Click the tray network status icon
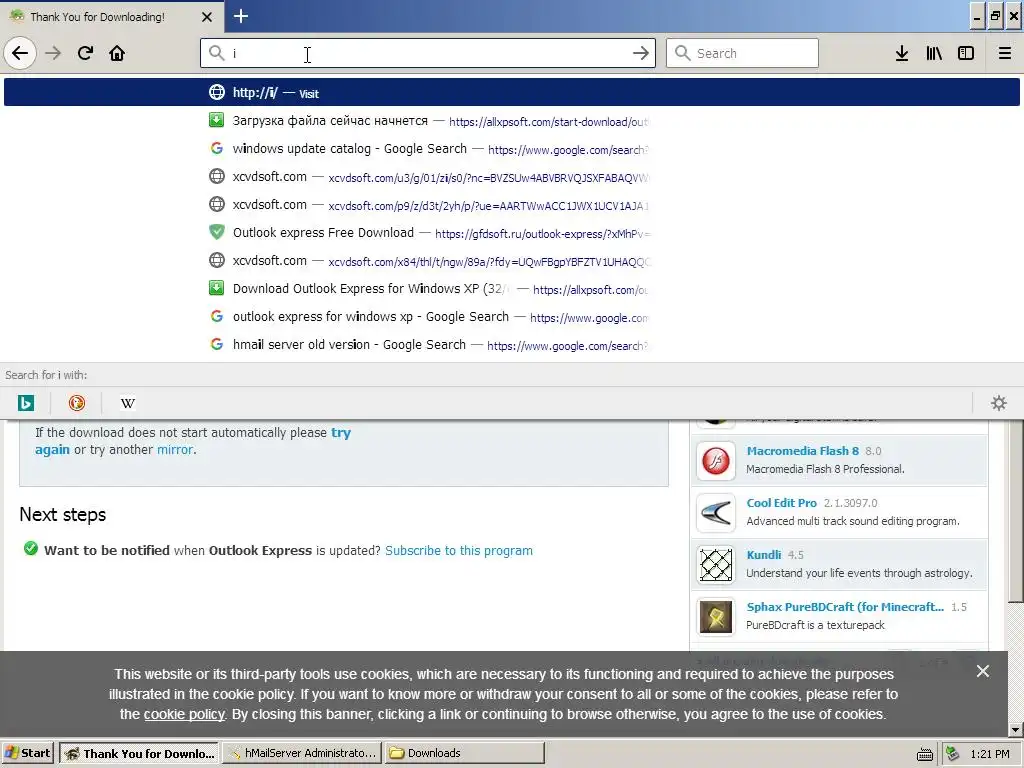The height and width of the screenshot is (768, 1024). (953, 754)
